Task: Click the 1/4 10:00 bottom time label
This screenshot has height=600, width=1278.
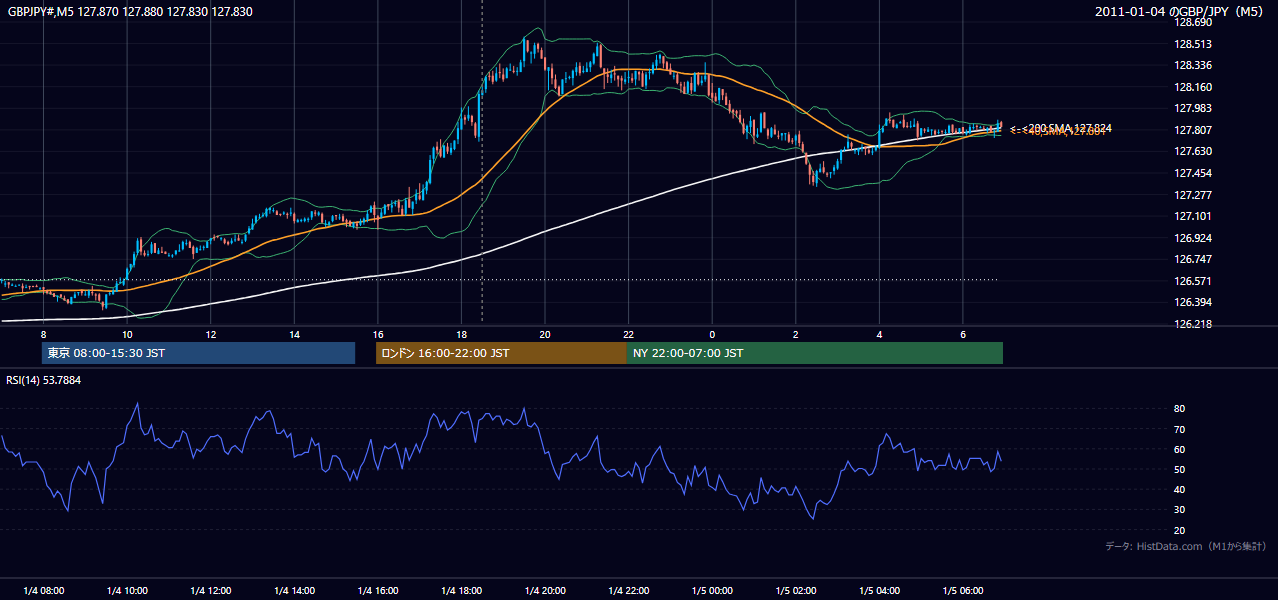Action: 127,590
